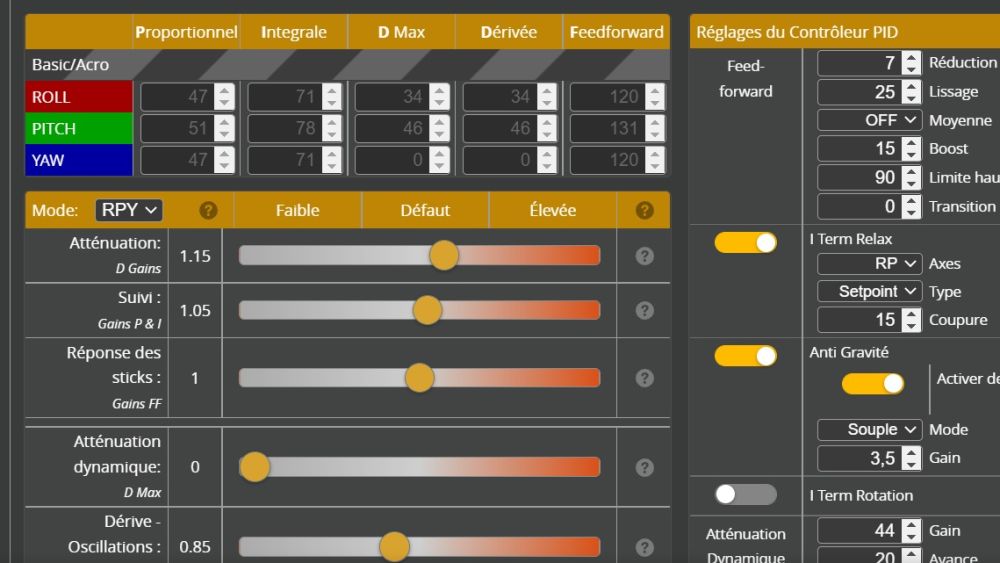Enable the I Term Rotation toggle
The height and width of the screenshot is (563, 1000).
tap(745, 494)
